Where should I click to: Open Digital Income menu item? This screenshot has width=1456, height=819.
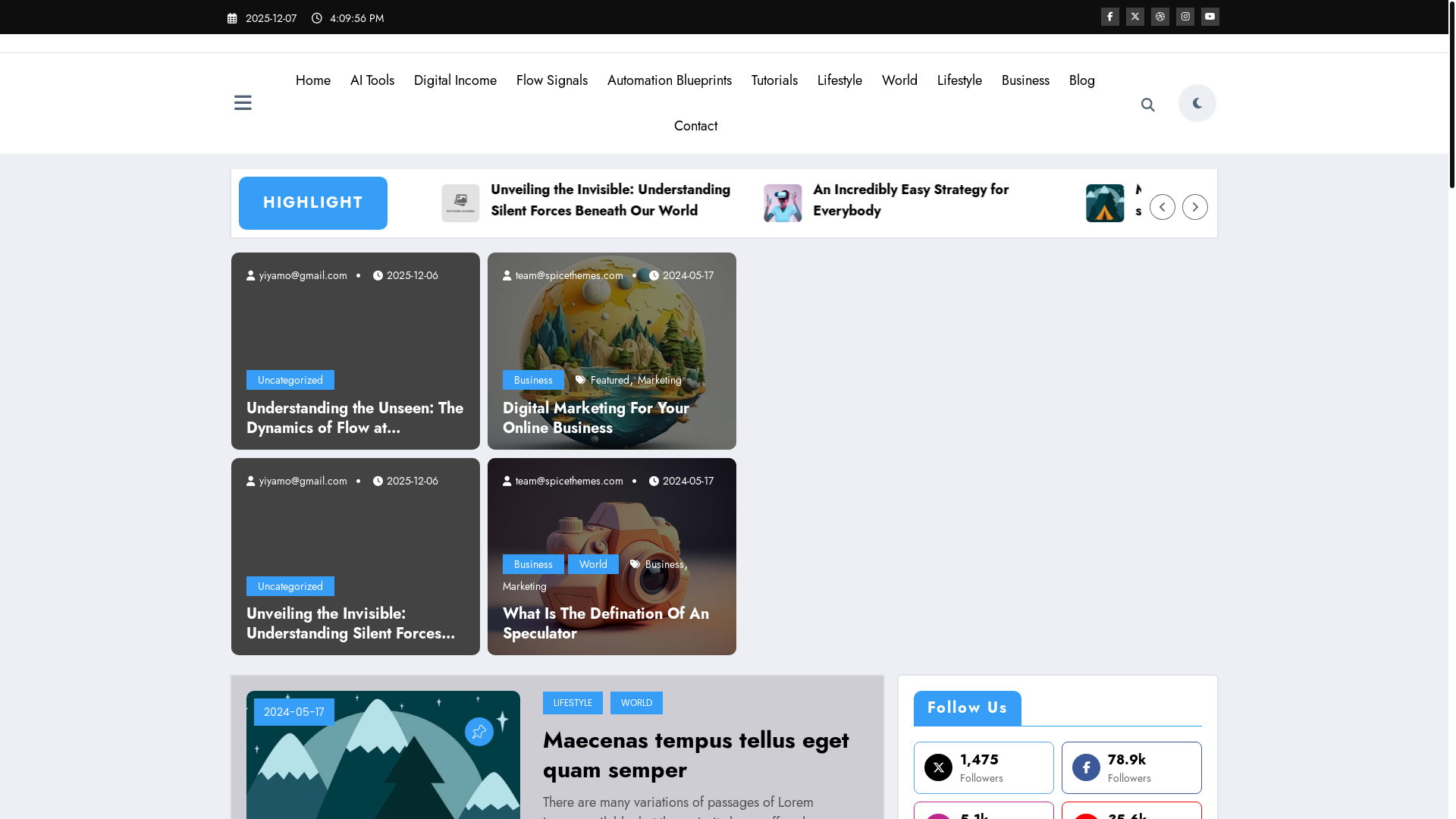coord(455,80)
